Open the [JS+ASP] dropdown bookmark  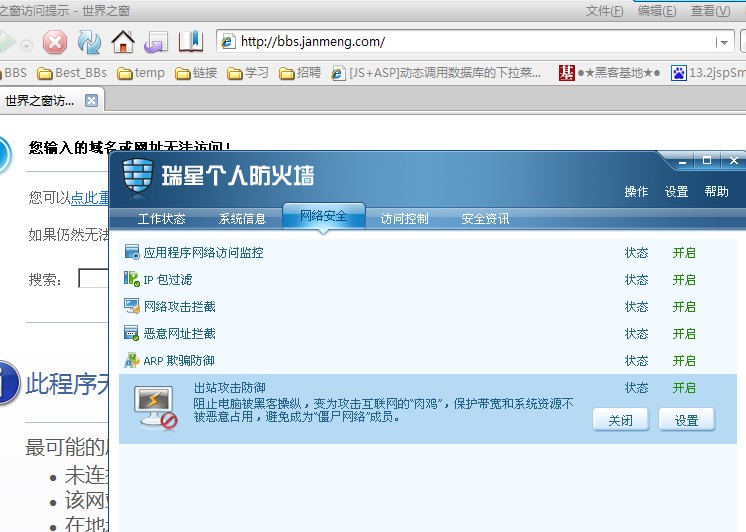point(436,73)
